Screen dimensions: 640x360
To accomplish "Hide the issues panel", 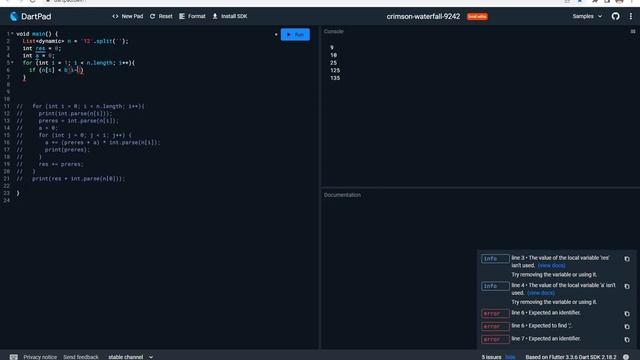I will pyautogui.click(x=510, y=357).
